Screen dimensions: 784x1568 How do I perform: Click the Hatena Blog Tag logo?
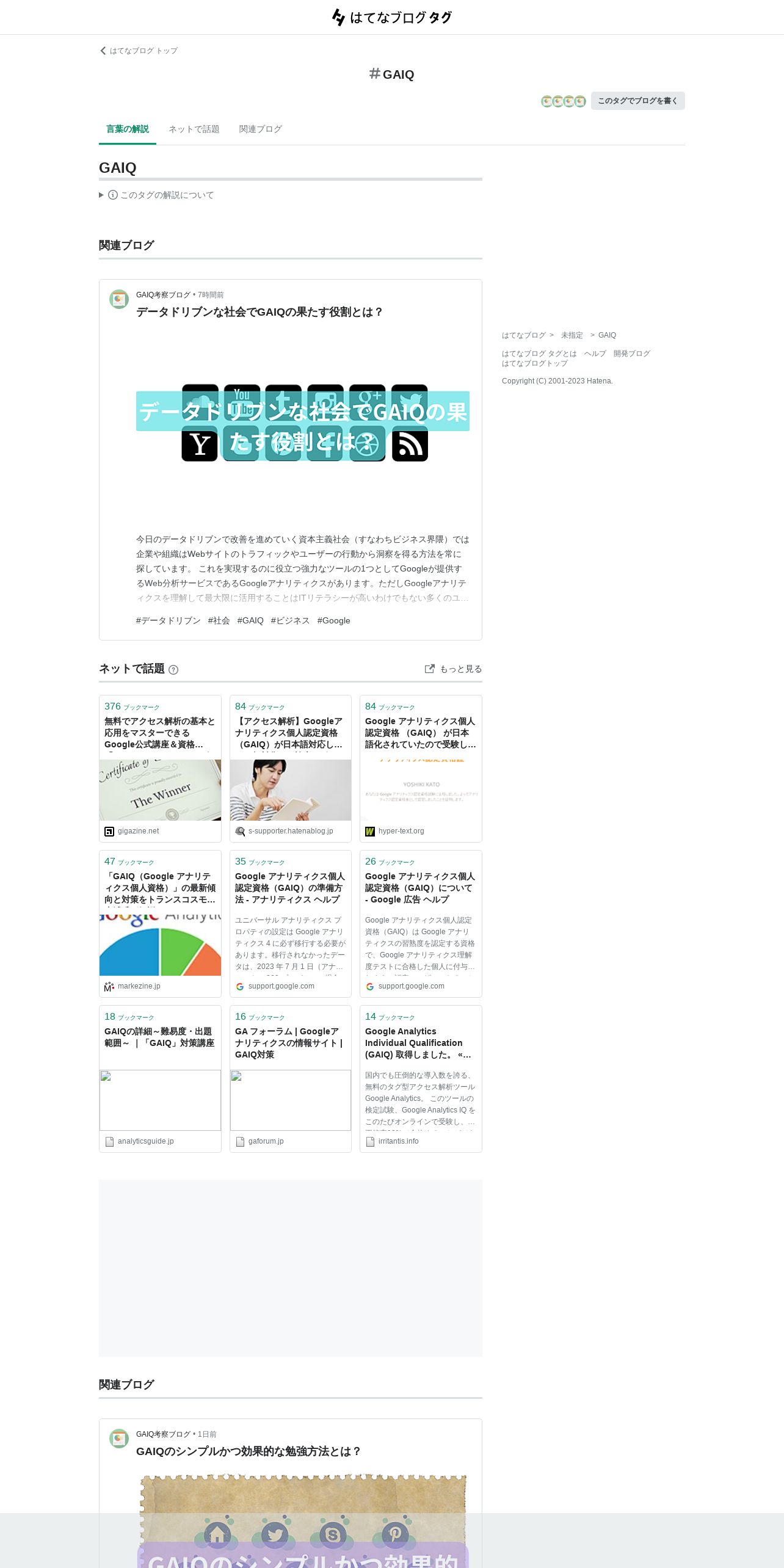pos(392,17)
